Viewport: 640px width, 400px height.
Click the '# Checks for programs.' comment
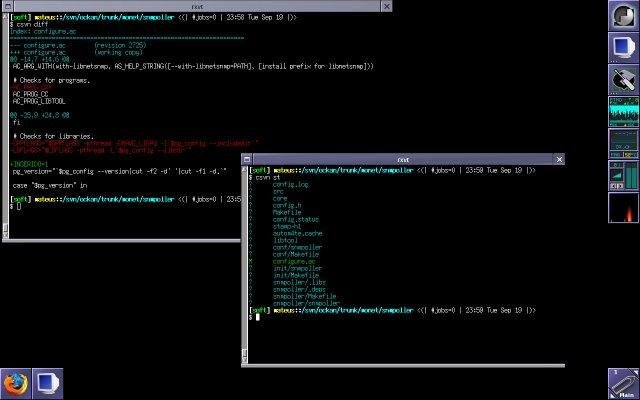tap(51, 80)
